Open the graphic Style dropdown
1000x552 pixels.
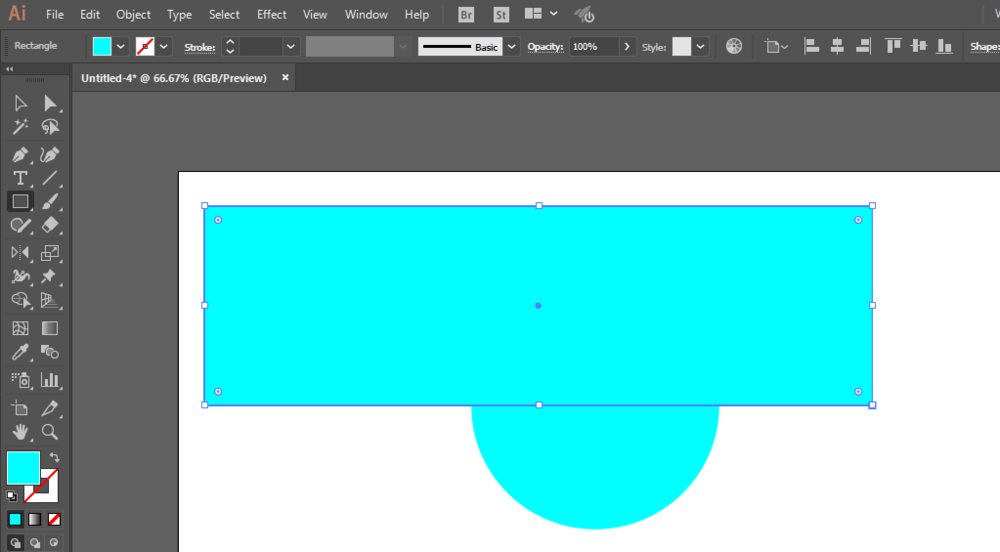pyautogui.click(x=700, y=47)
